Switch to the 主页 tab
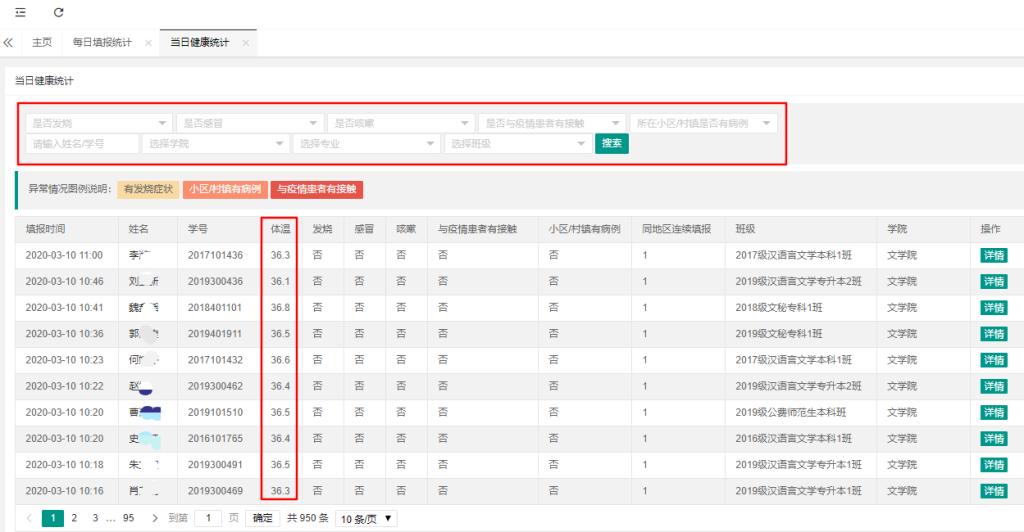 42,43
